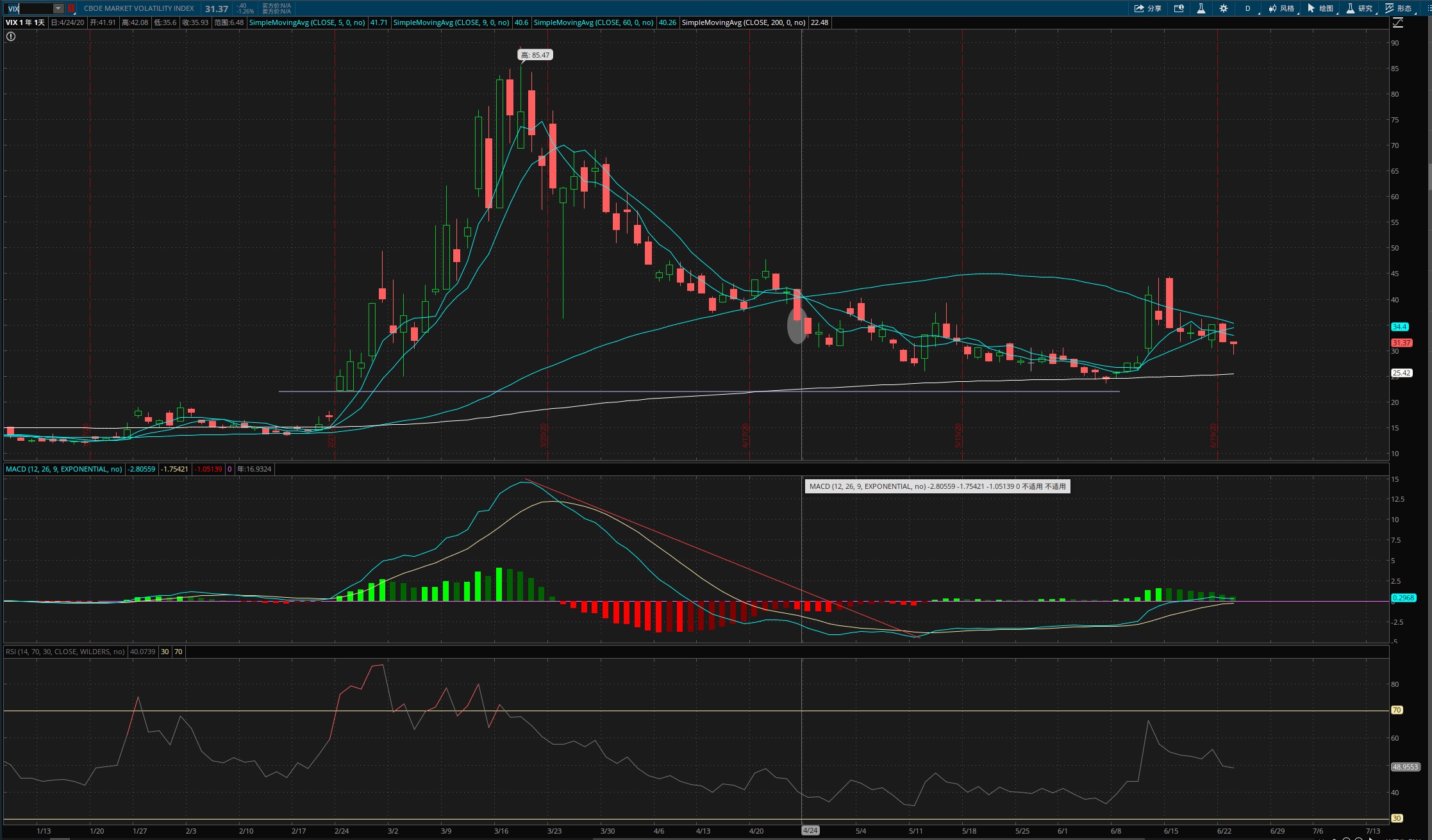Click the 4/24 date marker on time axis
The image size is (1432, 840).
coord(810,830)
